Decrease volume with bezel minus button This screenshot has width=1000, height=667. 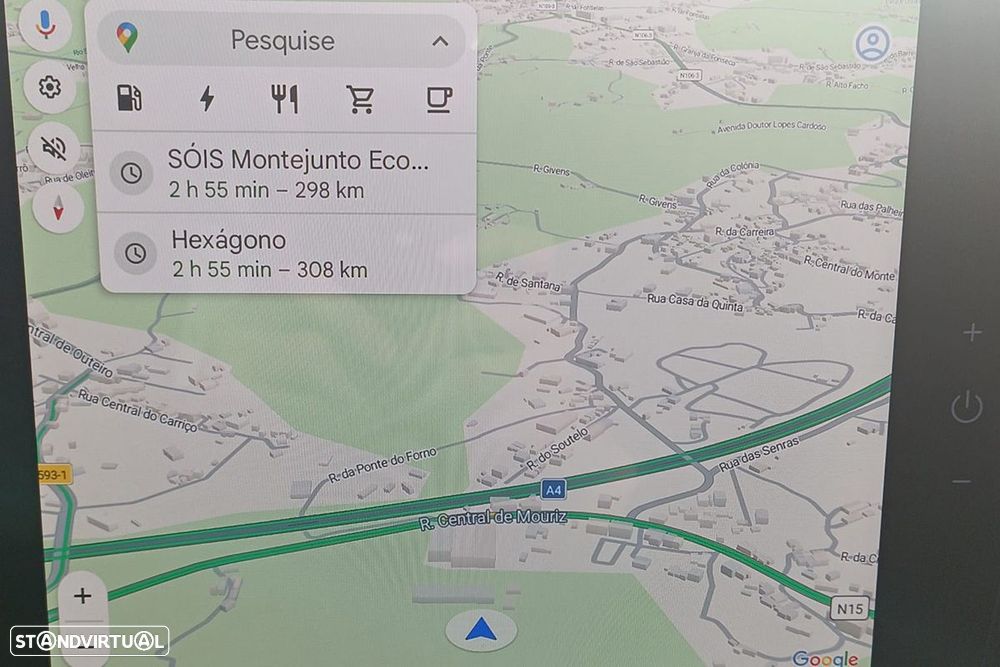pos(962,481)
